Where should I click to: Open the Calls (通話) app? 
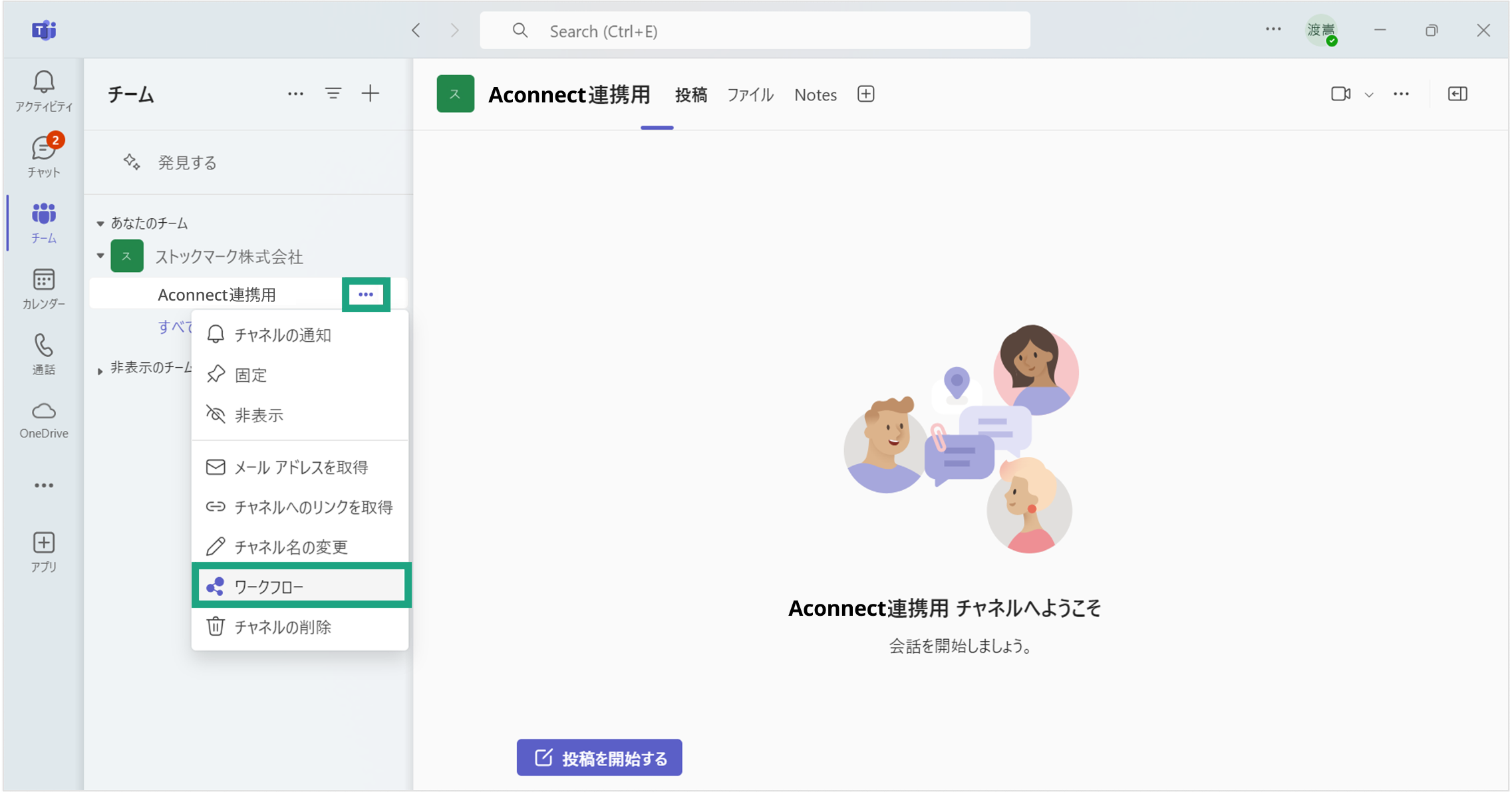click(x=44, y=354)
